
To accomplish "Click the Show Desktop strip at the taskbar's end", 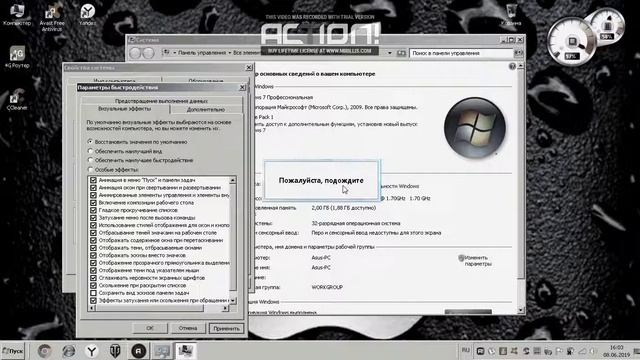I will [637, 351].
